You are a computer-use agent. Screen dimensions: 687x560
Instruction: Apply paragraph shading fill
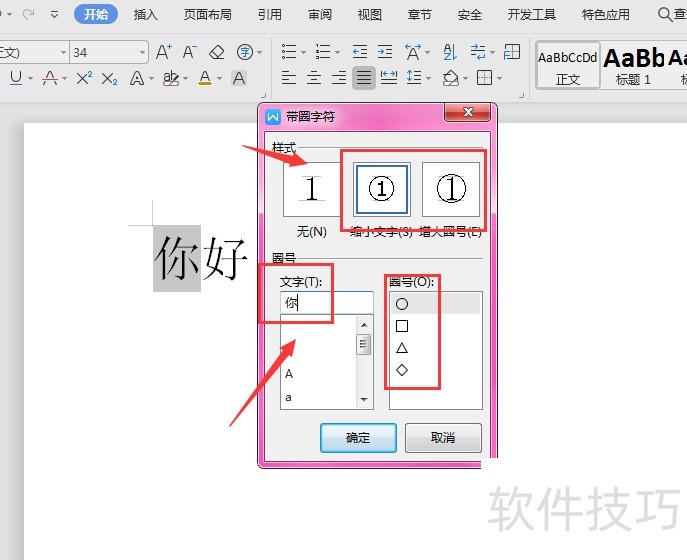pos(450,78)
